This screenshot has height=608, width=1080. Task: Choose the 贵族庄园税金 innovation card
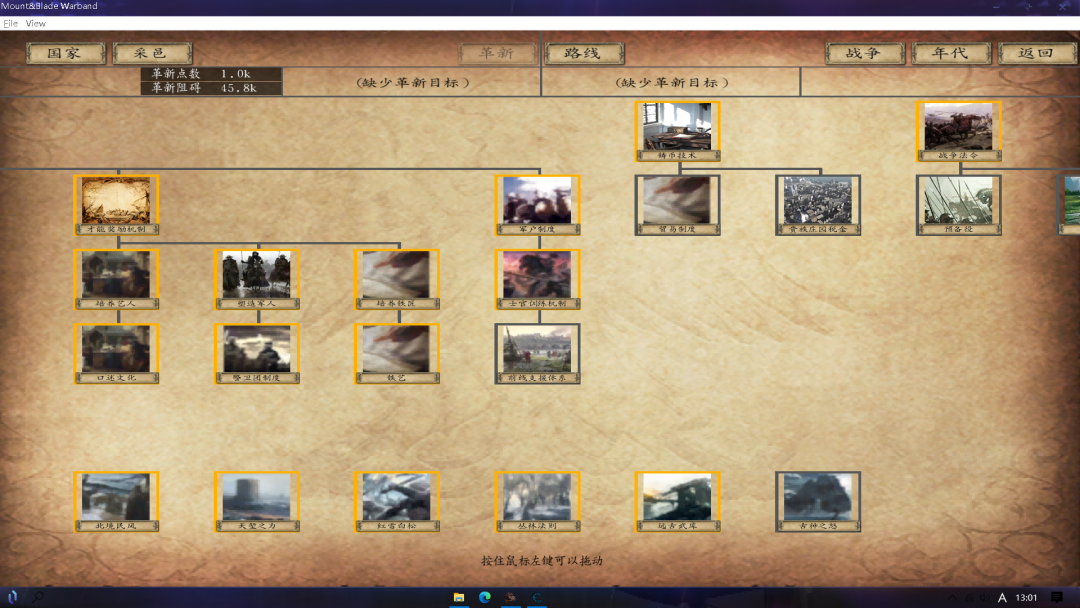pos(818,205)
